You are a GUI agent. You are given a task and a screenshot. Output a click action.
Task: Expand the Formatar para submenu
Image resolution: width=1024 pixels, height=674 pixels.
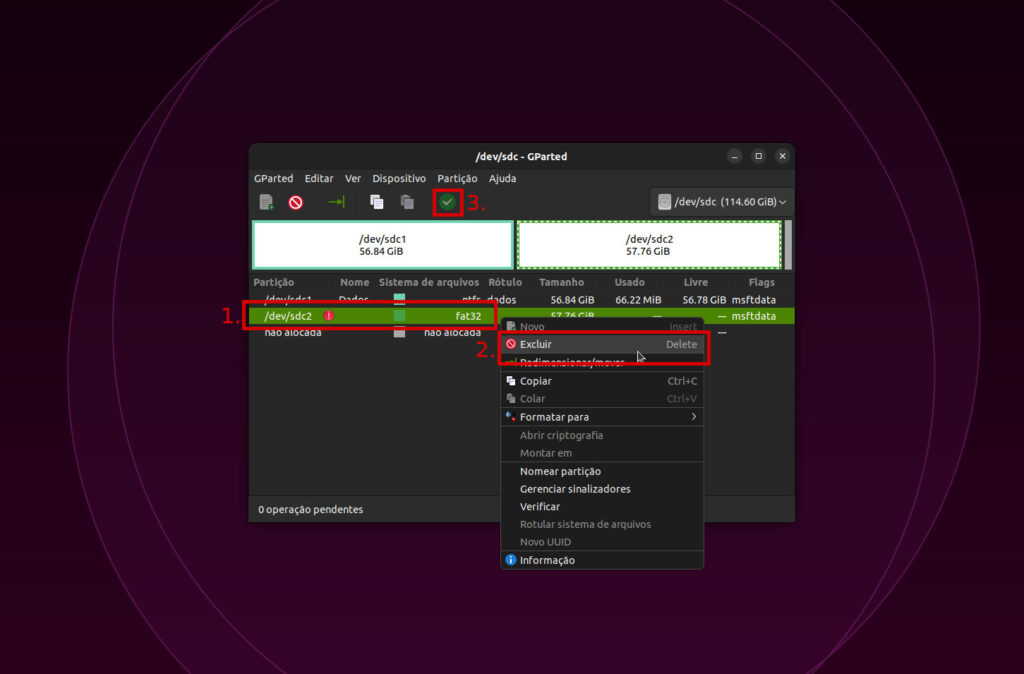pyautogui.click(x=602, y=417)
